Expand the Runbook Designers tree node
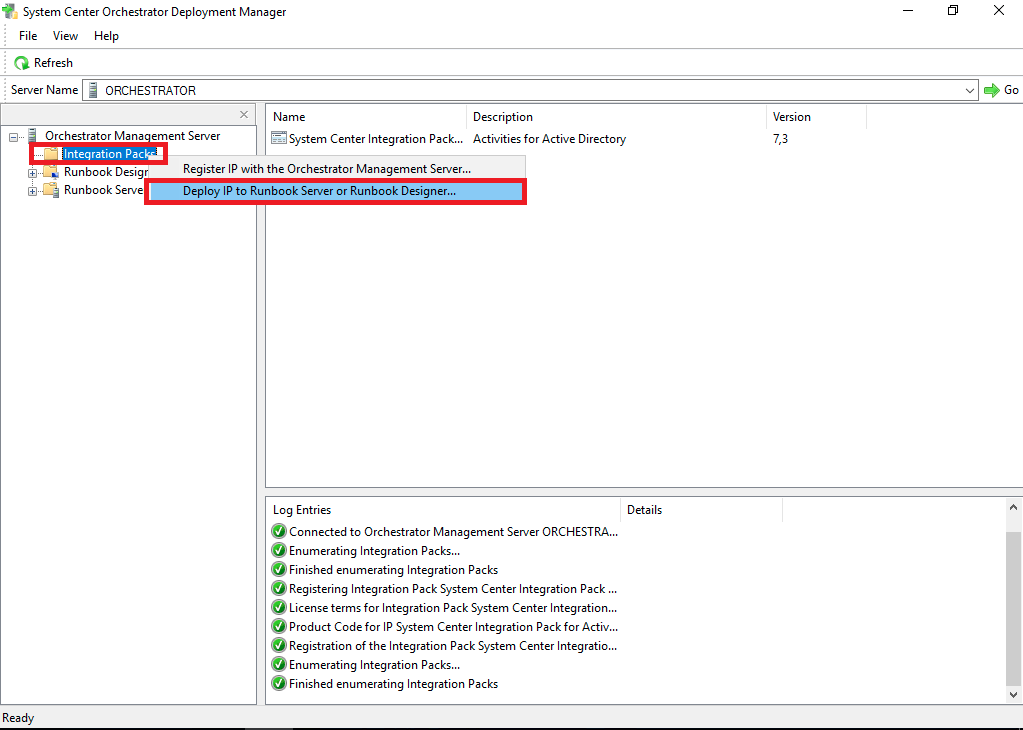1023x730 pixels. click(x=33, y=173)
